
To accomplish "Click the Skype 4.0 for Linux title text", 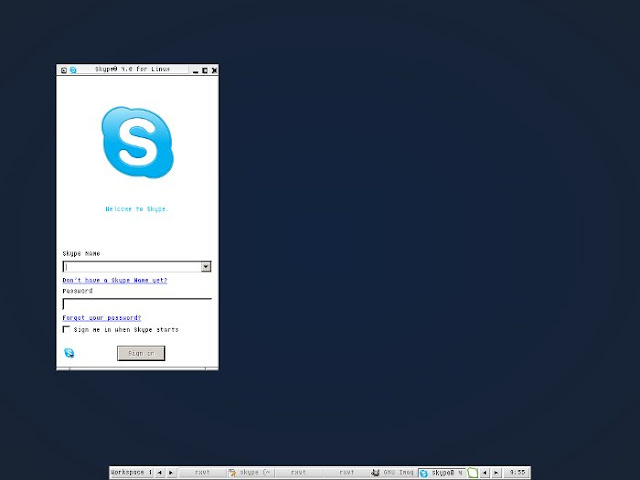I will (132, 69).
